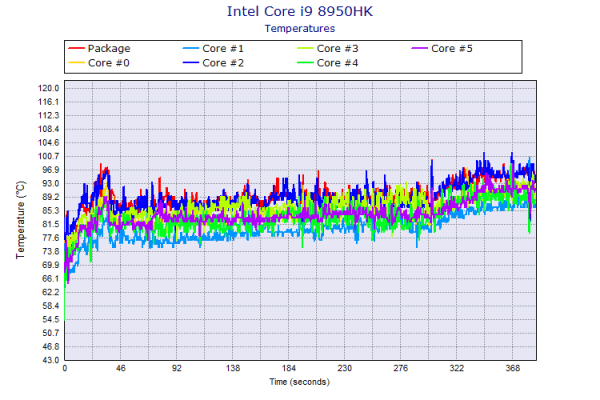Click the 81.5 y-axis value

(51, 224)
